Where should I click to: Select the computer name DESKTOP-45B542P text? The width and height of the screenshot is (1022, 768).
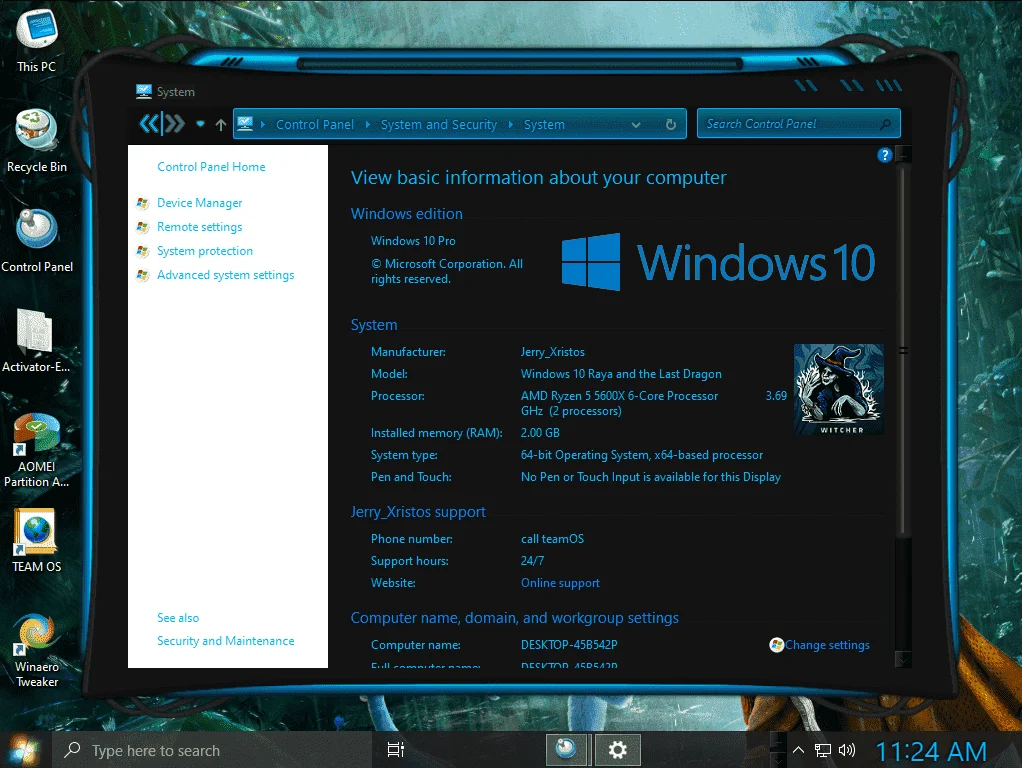click(569, 645)
